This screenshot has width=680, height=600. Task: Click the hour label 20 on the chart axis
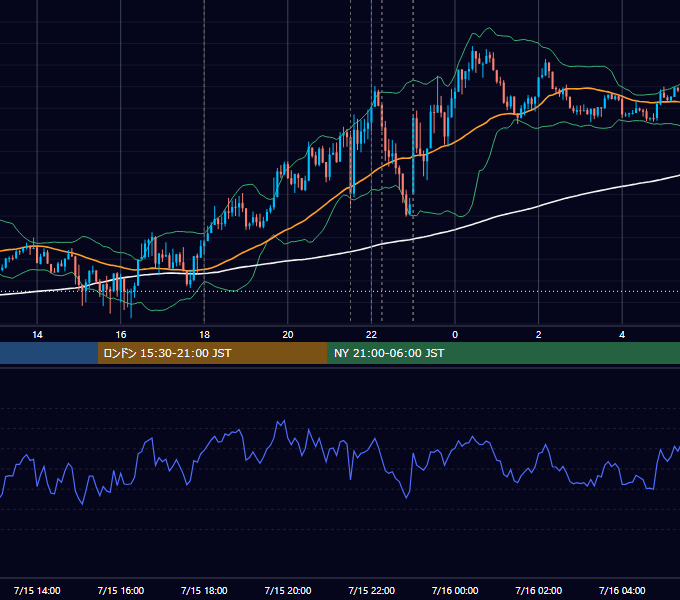tap(288, 335)
